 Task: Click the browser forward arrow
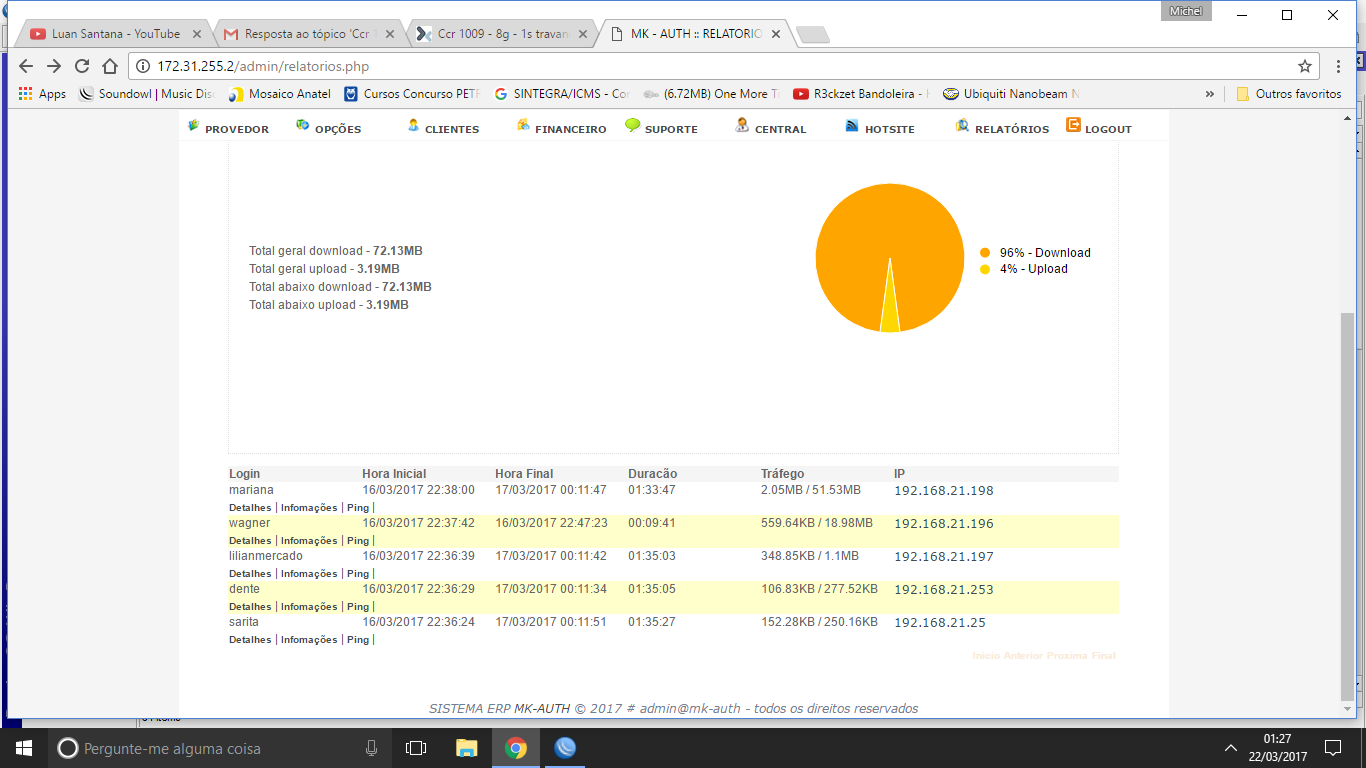[54, 66]
